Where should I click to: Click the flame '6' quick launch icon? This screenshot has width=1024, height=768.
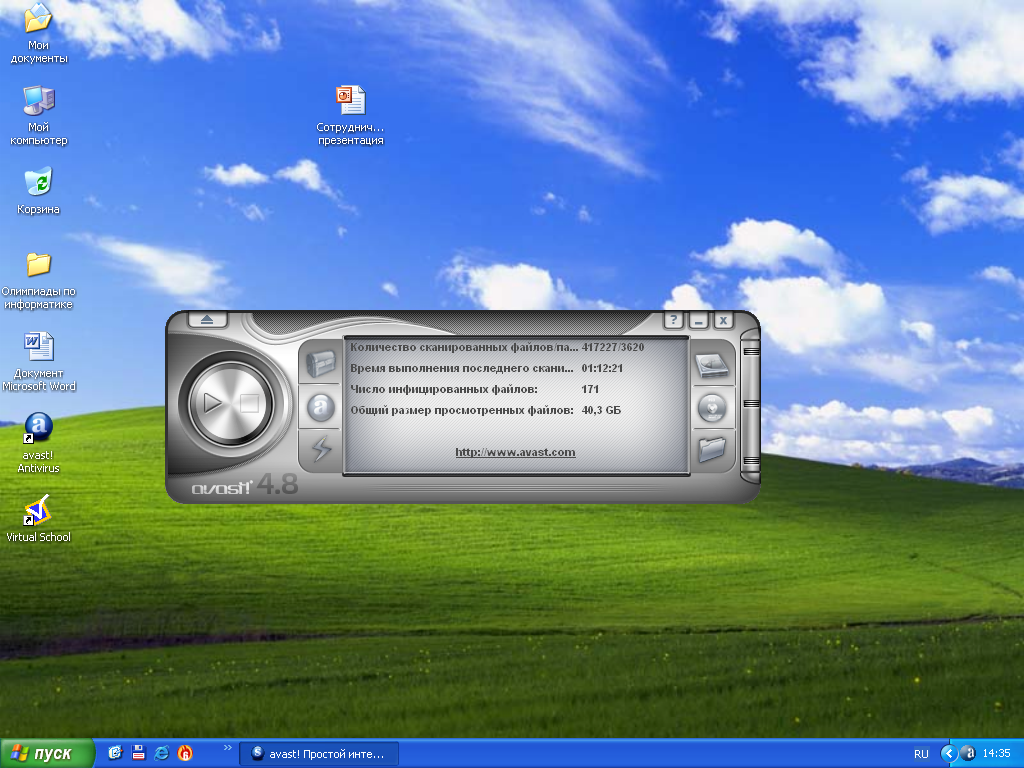tap(185, 753)
